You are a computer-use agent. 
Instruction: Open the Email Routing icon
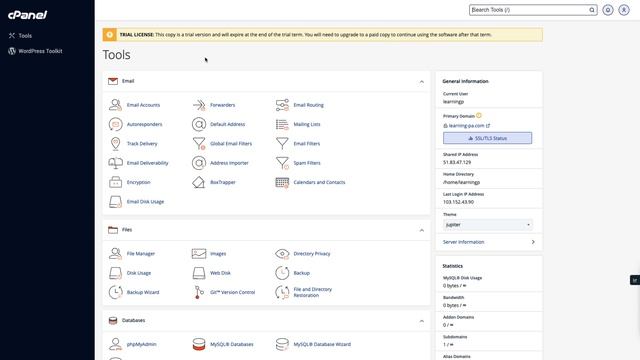282,105
